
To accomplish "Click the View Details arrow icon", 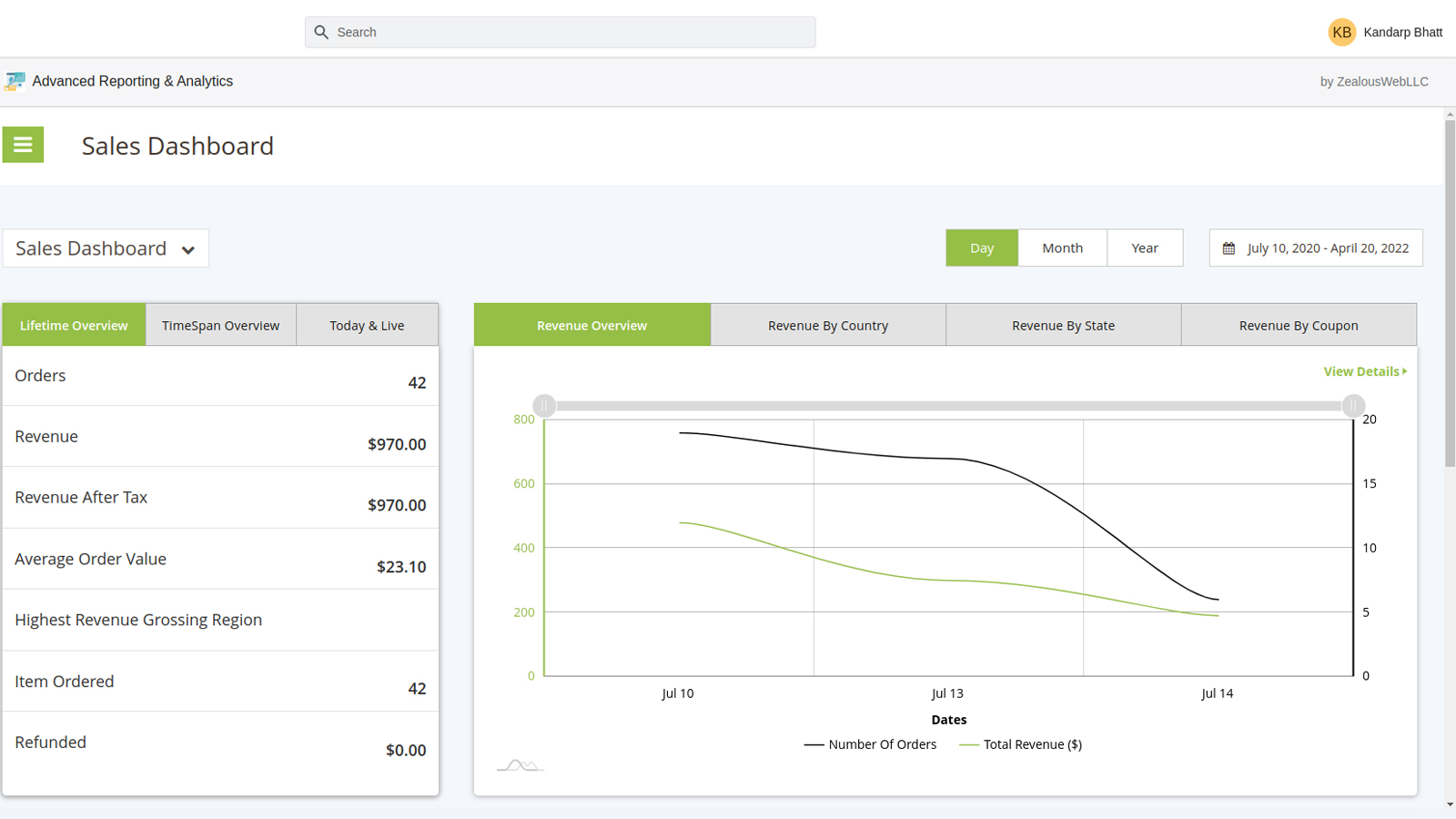I will pos(1405,371).
